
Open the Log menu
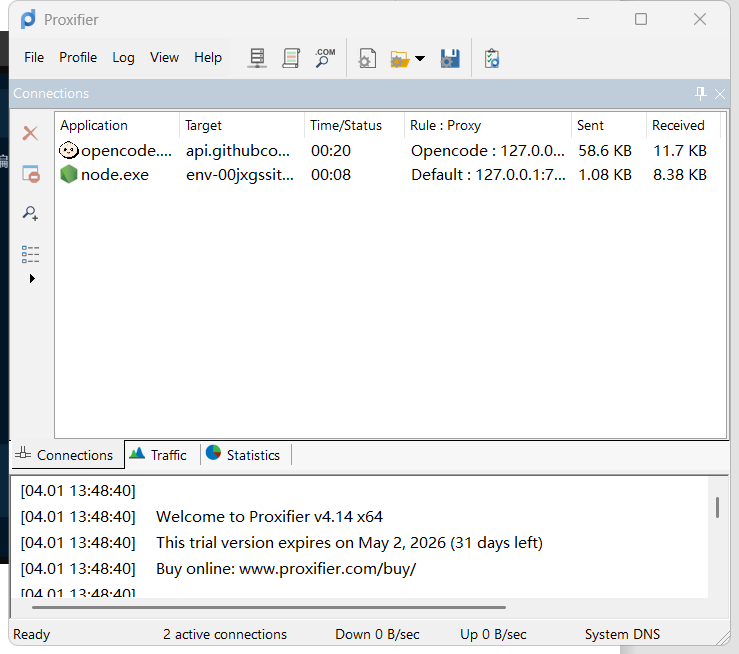click(x=123, y=57)
